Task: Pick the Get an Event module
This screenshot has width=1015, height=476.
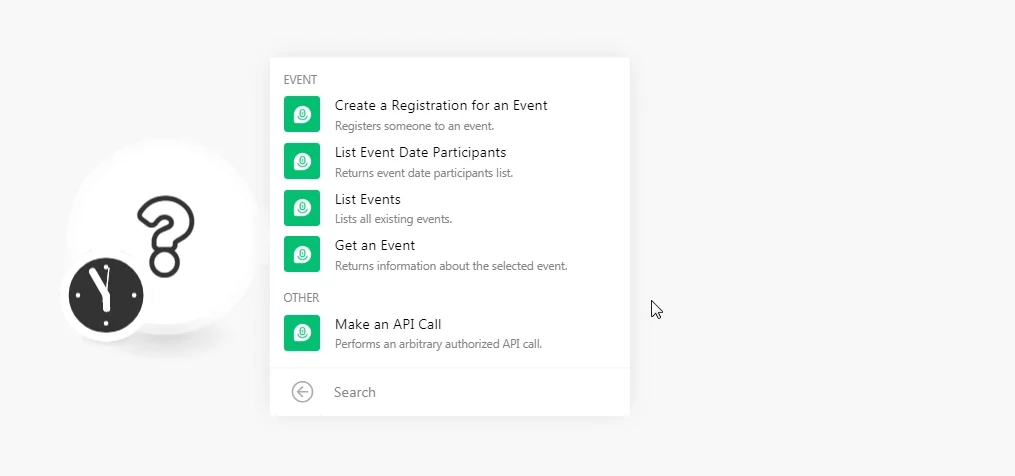Action: tap(450, 254)
